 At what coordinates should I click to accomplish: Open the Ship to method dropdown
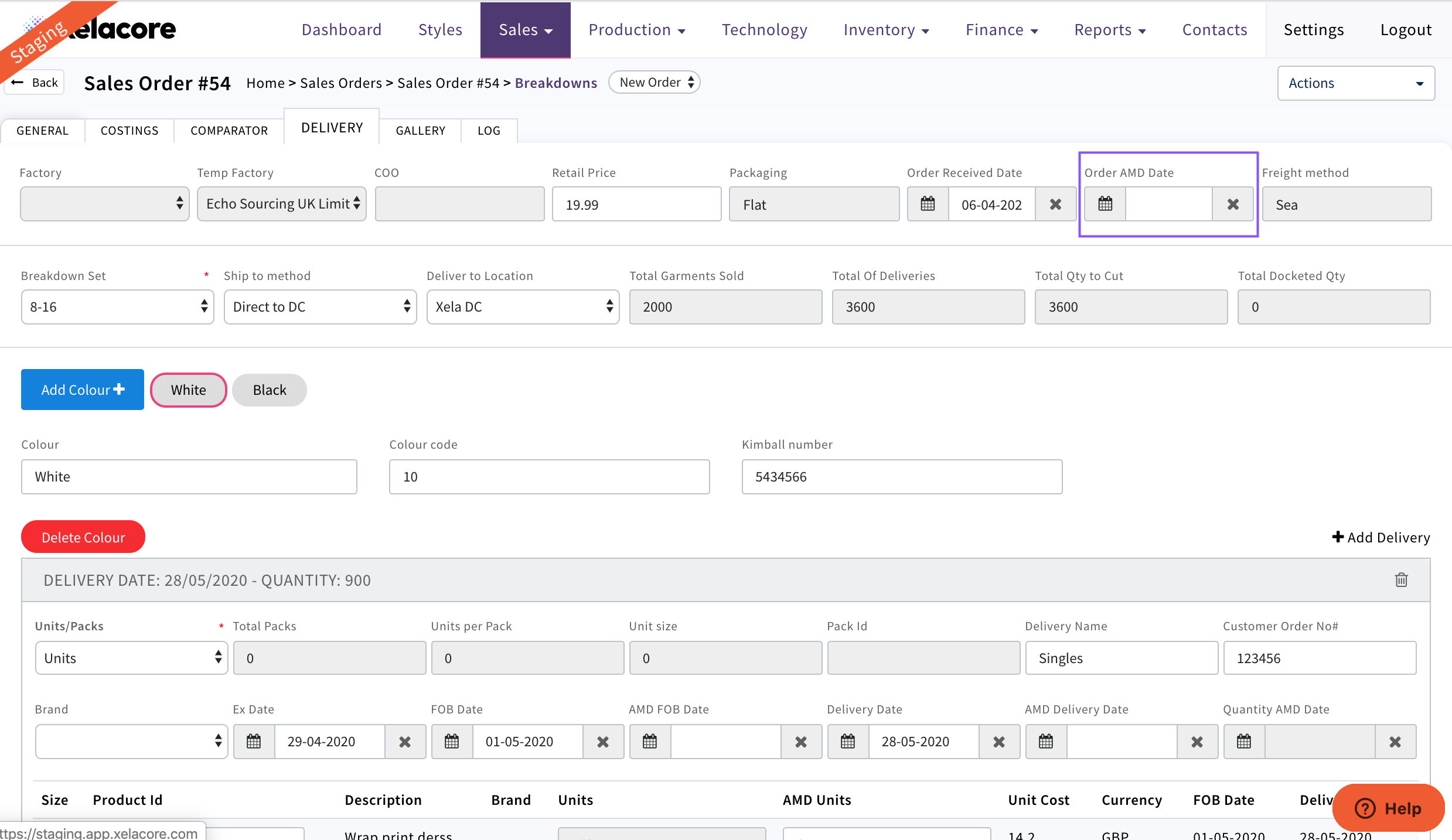coord(320,307)
